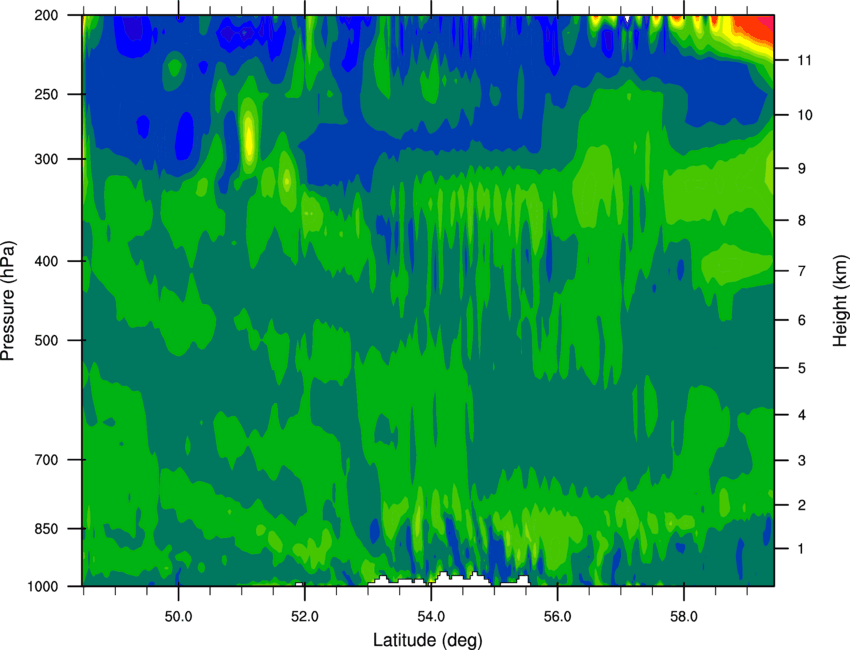The height and width of the screenshot is (650, 850).
Task: Click the 56.0 latitude tick label
Action: [557, 617]
